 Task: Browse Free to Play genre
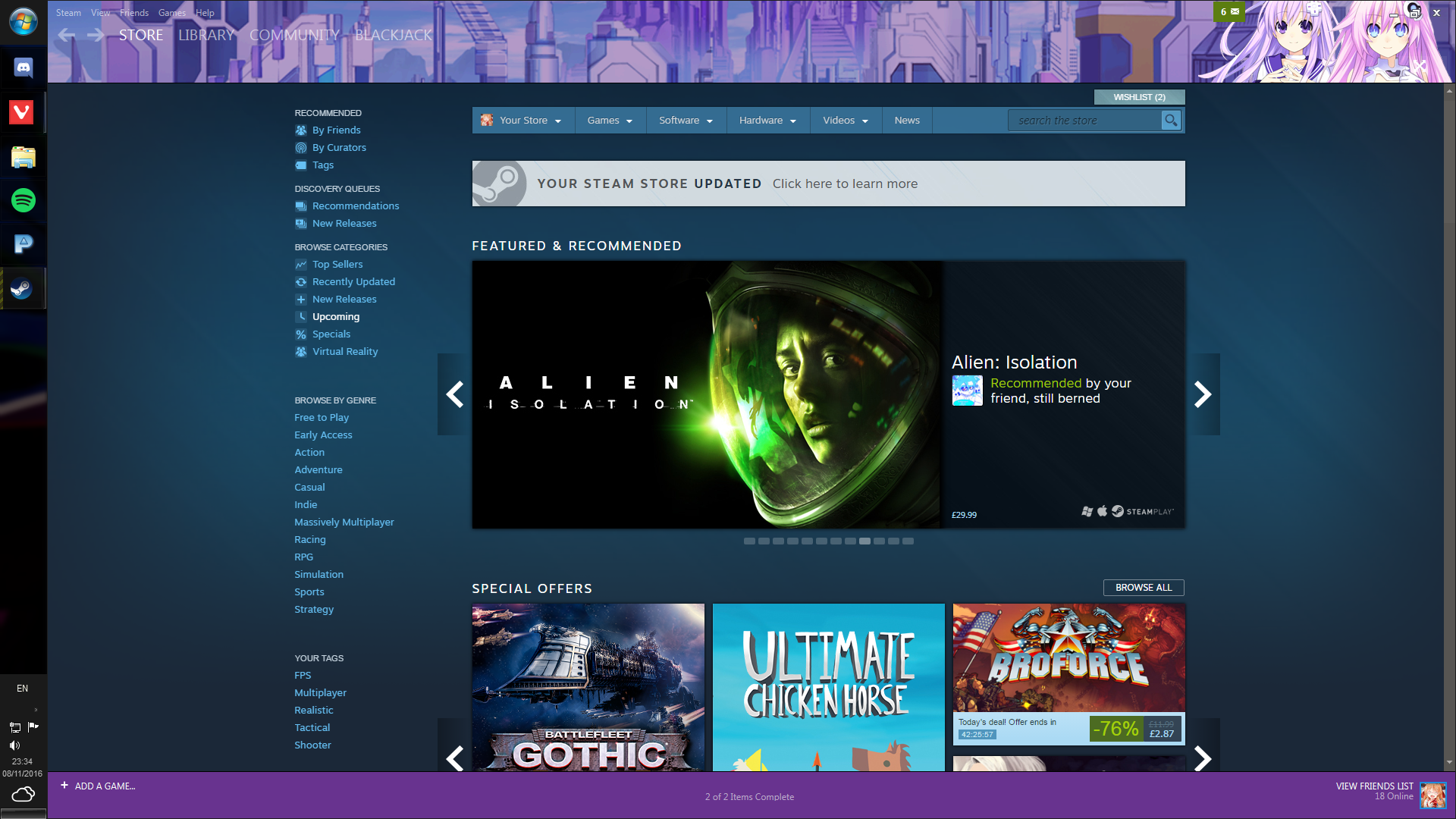tap(322, 418)
